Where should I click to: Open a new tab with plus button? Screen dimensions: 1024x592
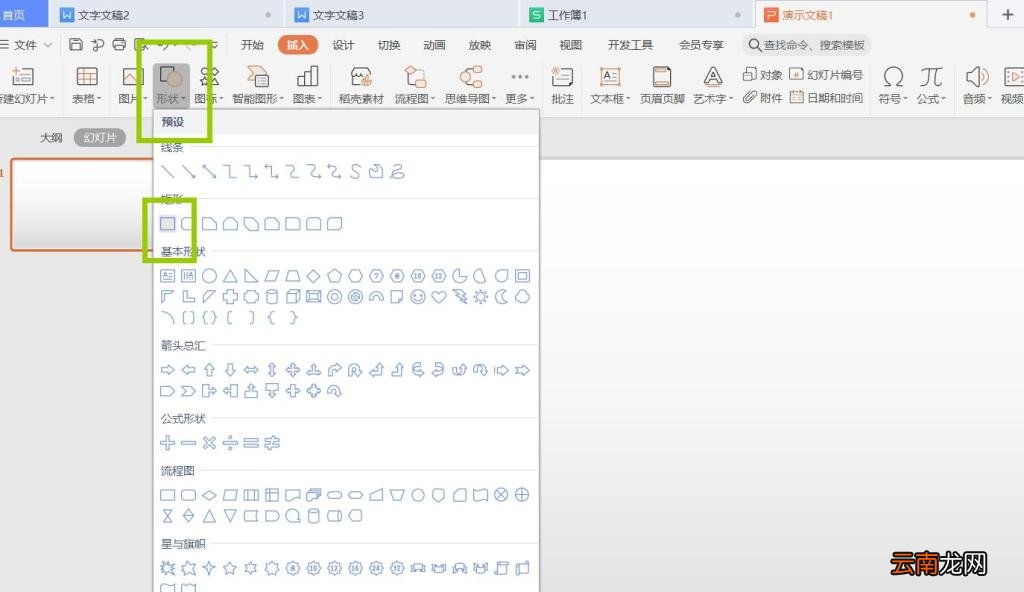(x=1008, y=14)
